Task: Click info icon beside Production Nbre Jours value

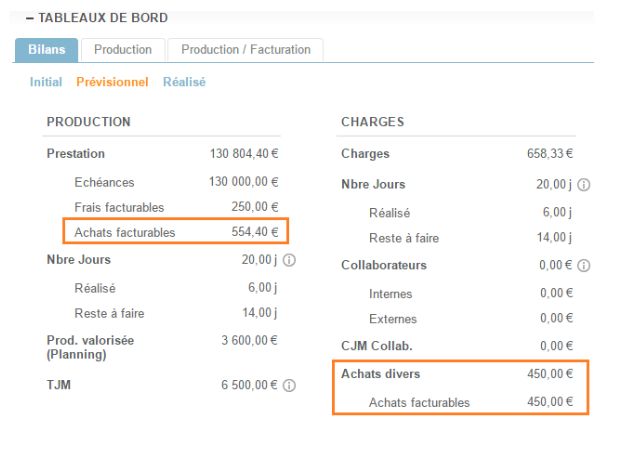Action: coord(289,260)
